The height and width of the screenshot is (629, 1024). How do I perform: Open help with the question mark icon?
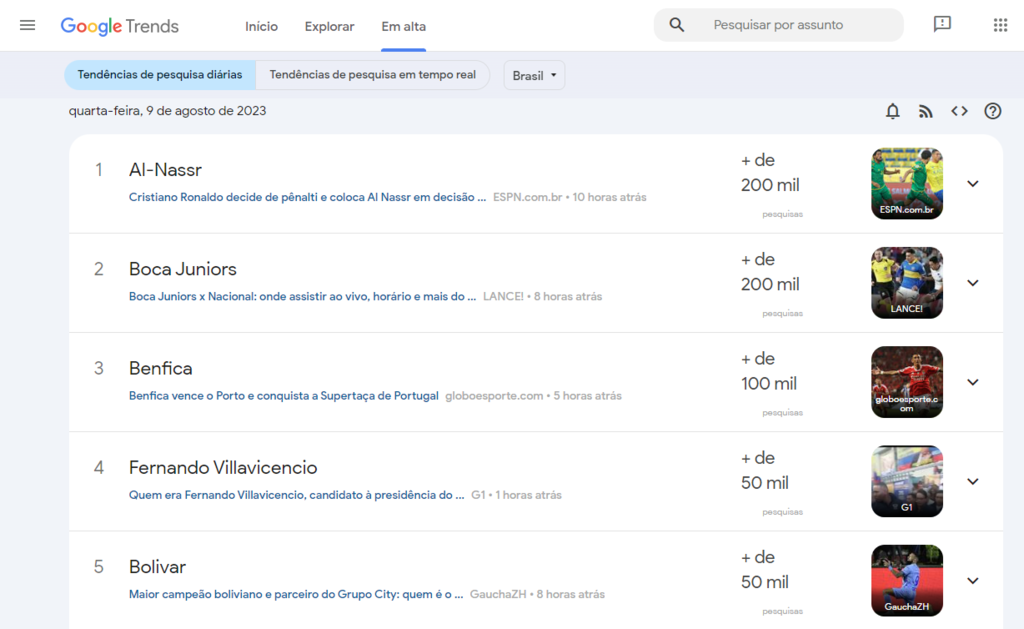point(992,111)
